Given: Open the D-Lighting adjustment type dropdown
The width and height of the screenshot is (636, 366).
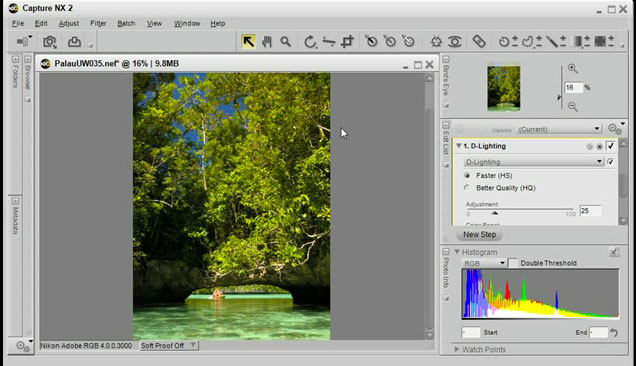Looking at the screenshot, I should (x=533, y=161).
